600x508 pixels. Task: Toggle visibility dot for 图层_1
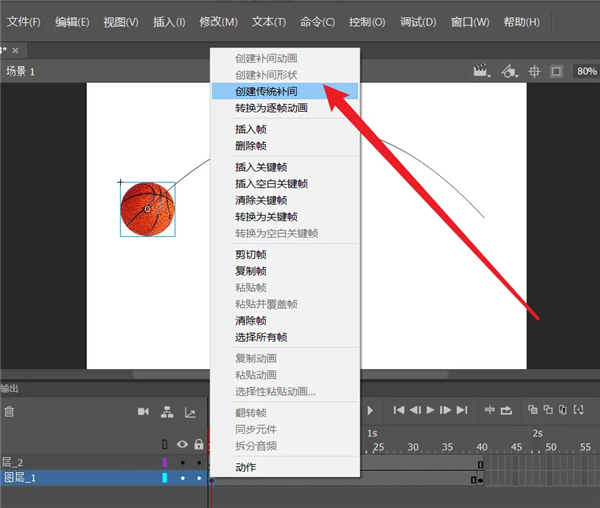tap(182, 479)
